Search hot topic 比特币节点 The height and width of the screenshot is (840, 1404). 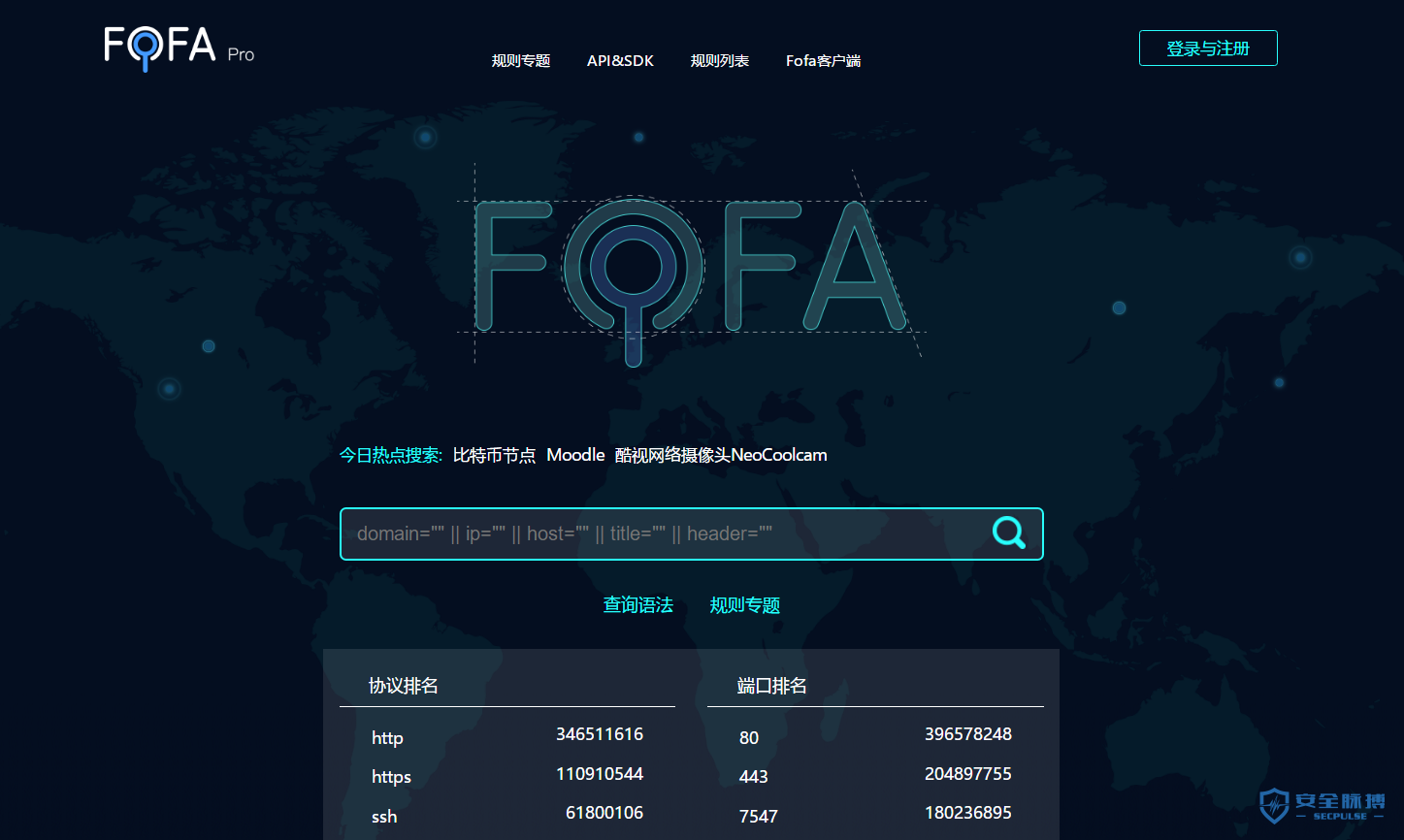(x=494, y=455)
